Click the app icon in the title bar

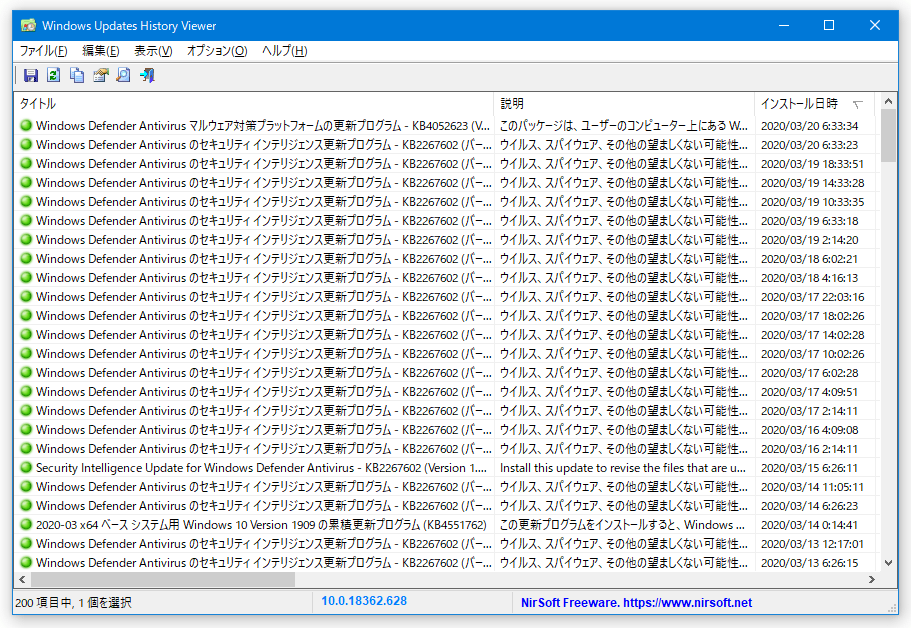click(x=28, y=26)
